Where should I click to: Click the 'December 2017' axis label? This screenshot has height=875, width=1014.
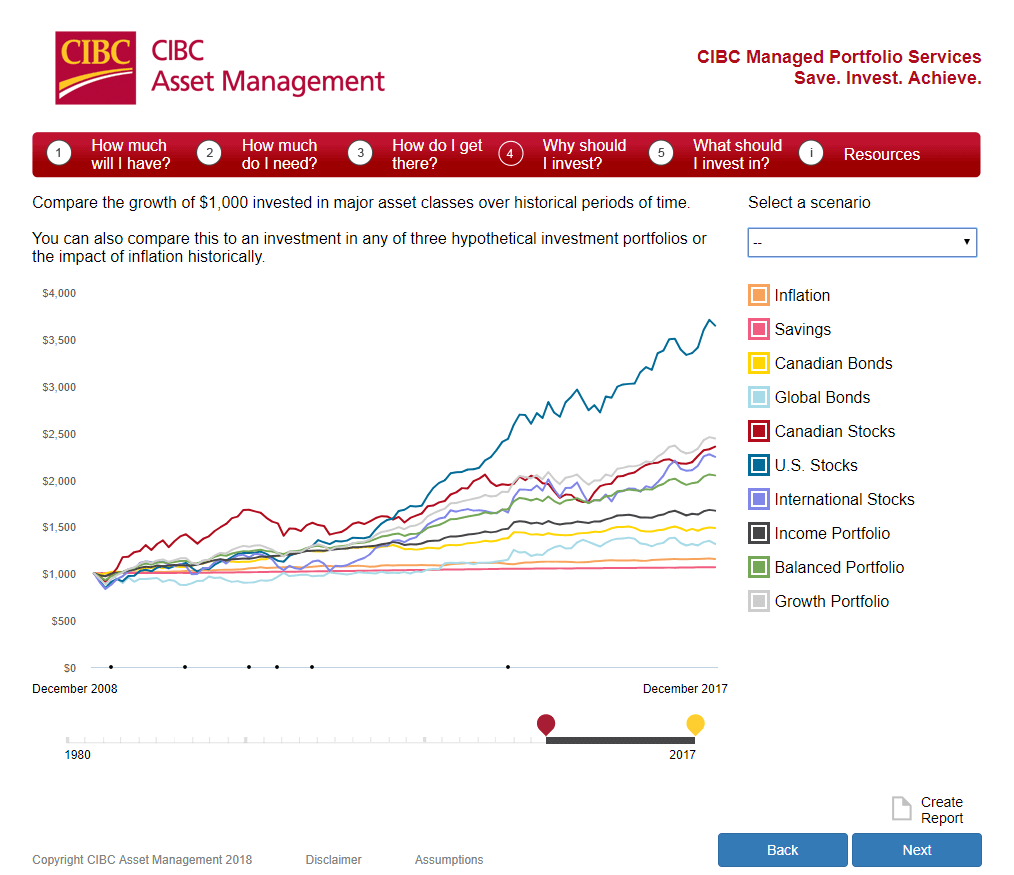[x=685, y=689]
